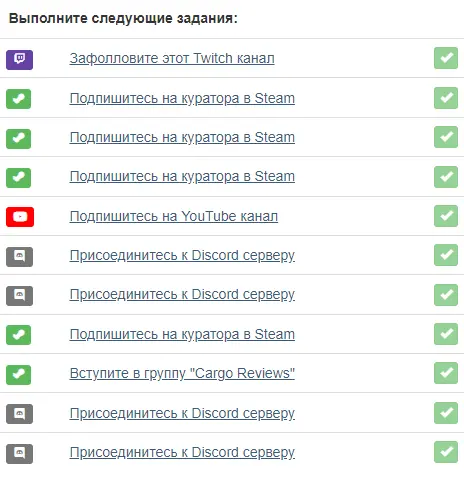464x478 pixels.
Task: Click the checkmark box for the YouTube channel task
Action: click(x=446, y=216)
